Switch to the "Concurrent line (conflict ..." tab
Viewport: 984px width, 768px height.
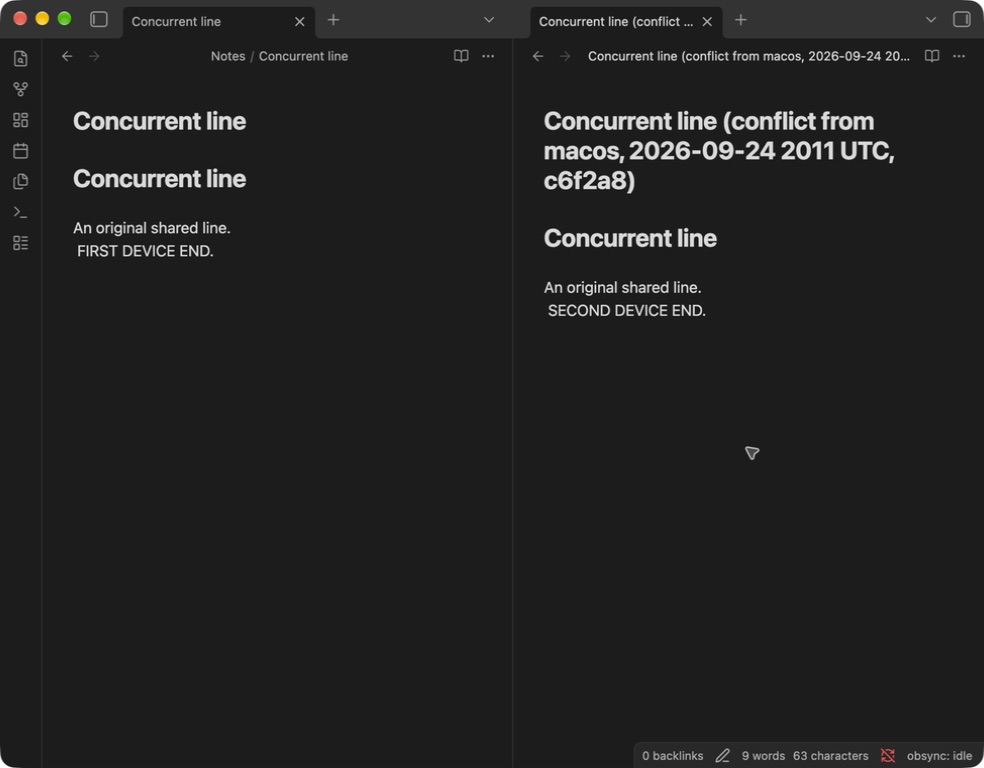626,21
